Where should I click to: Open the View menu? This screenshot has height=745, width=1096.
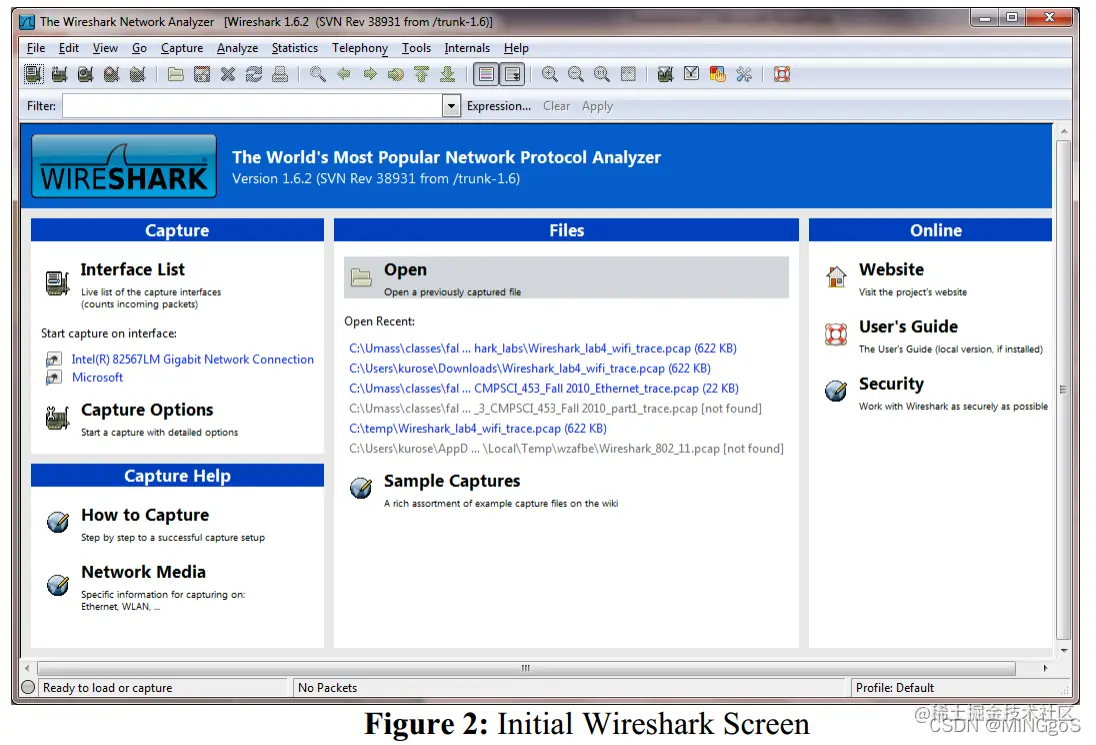coord(105,48)
